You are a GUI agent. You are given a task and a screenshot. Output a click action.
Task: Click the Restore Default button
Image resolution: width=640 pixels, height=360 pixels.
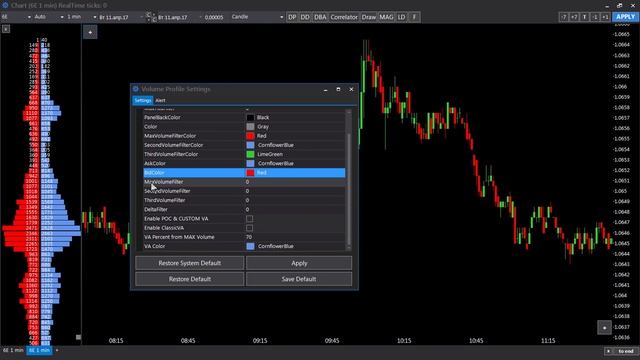tap(190, 279)
